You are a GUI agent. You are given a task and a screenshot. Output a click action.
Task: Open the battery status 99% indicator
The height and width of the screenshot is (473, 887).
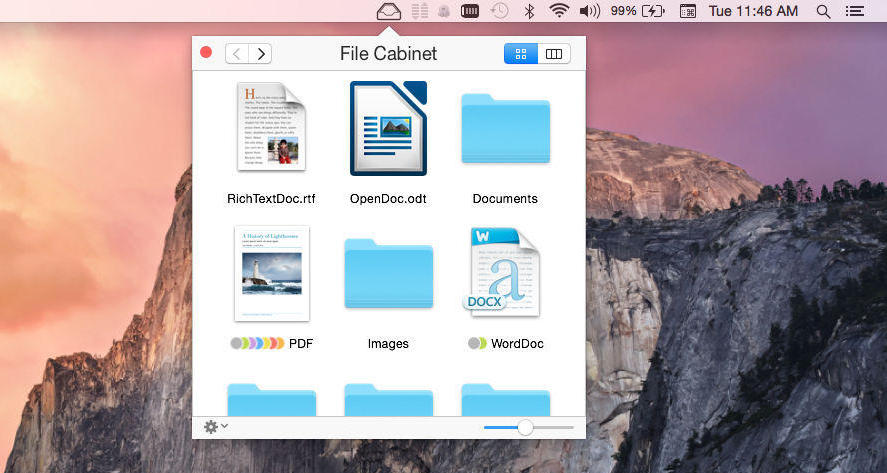click(638, 11)
